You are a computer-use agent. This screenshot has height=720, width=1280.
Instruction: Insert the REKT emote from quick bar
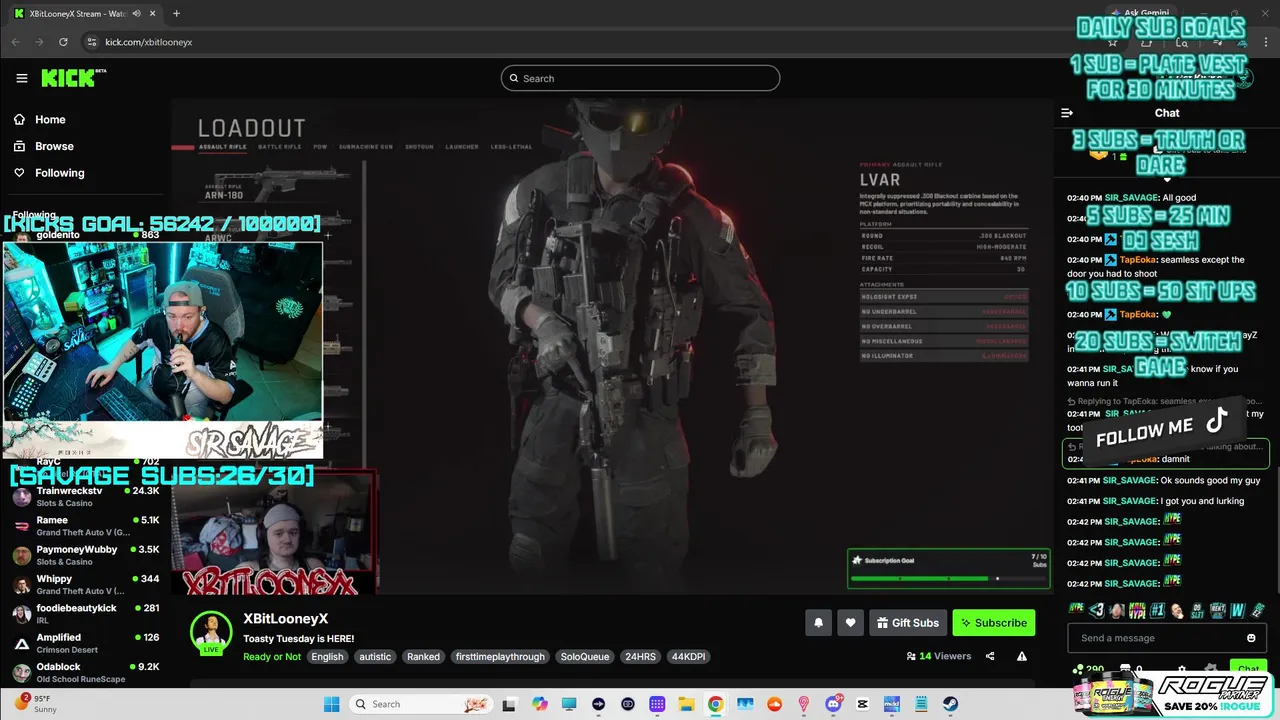1217,609
